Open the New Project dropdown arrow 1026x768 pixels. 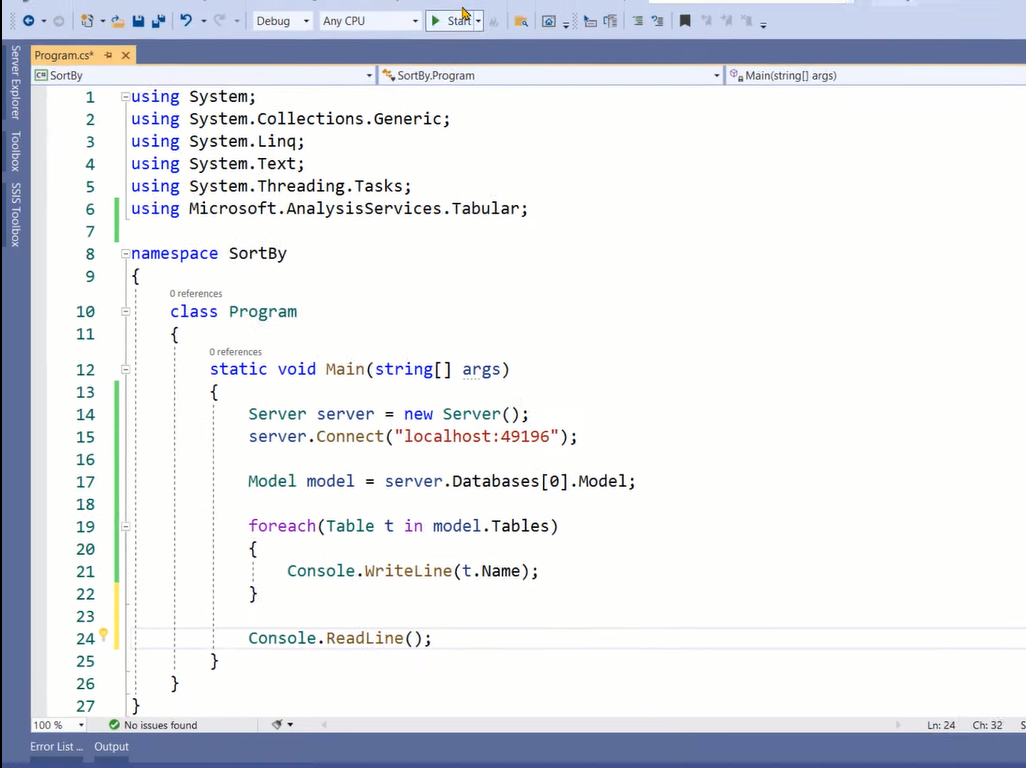103,21
